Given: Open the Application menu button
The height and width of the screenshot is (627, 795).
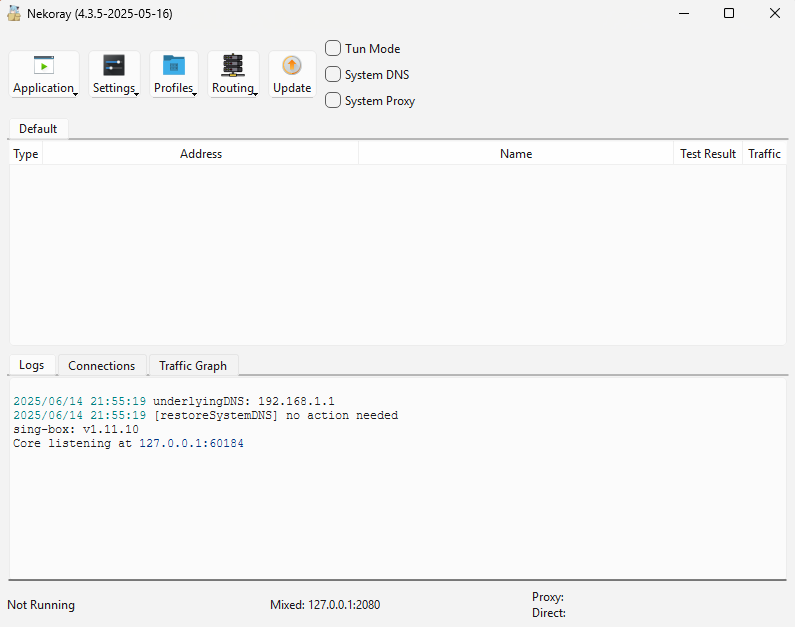Looking at the screenshot, I should [x=44, y=74].
